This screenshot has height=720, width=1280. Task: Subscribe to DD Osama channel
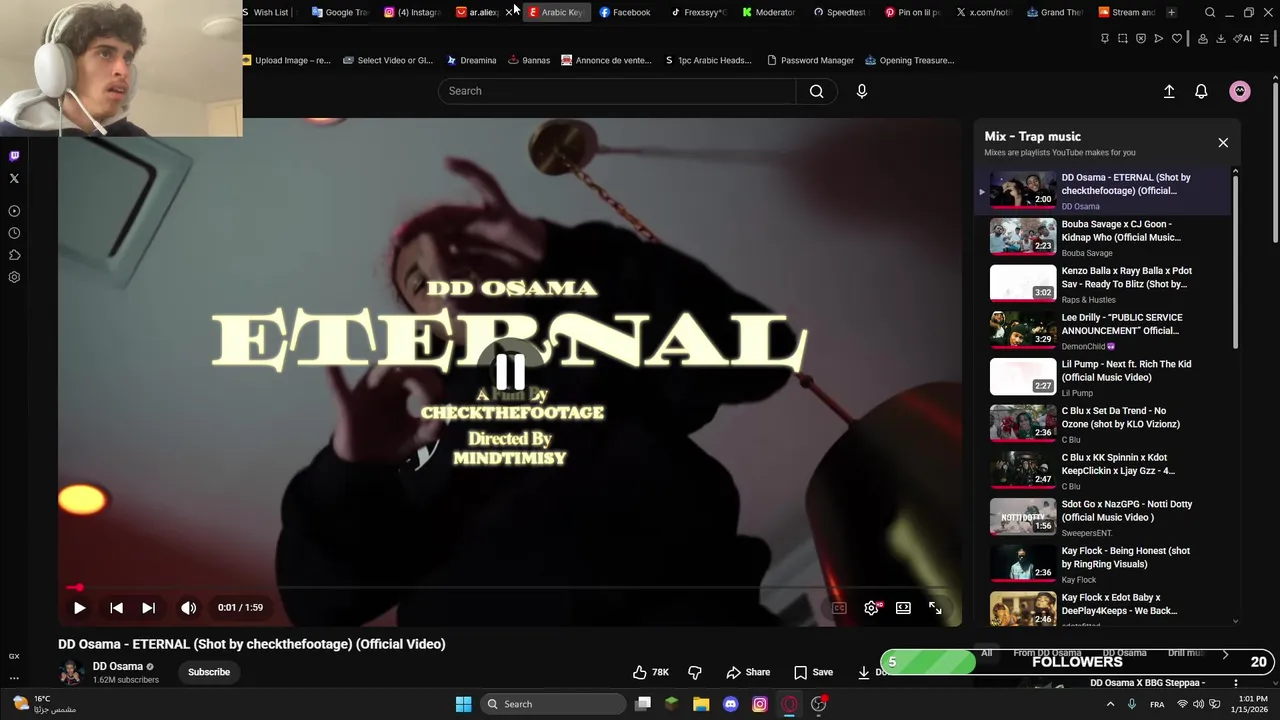click(209, 672)
